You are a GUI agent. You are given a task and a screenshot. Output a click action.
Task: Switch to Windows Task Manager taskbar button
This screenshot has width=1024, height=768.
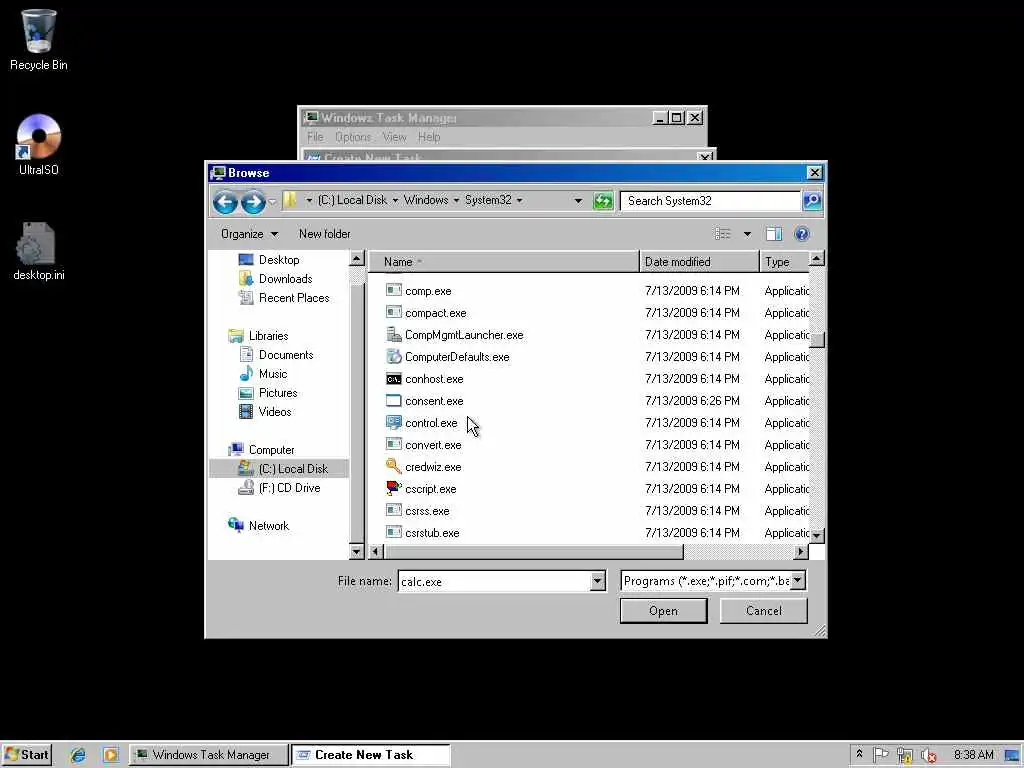[x=209, y=755]
